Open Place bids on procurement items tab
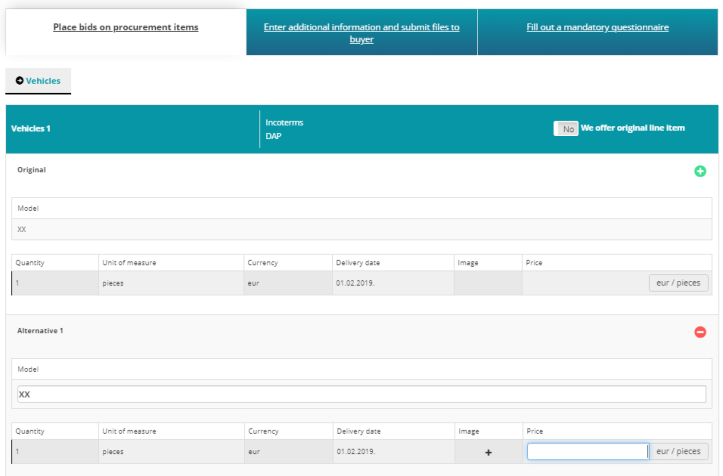This screenshot has width=723, height=476. point(125,27)
